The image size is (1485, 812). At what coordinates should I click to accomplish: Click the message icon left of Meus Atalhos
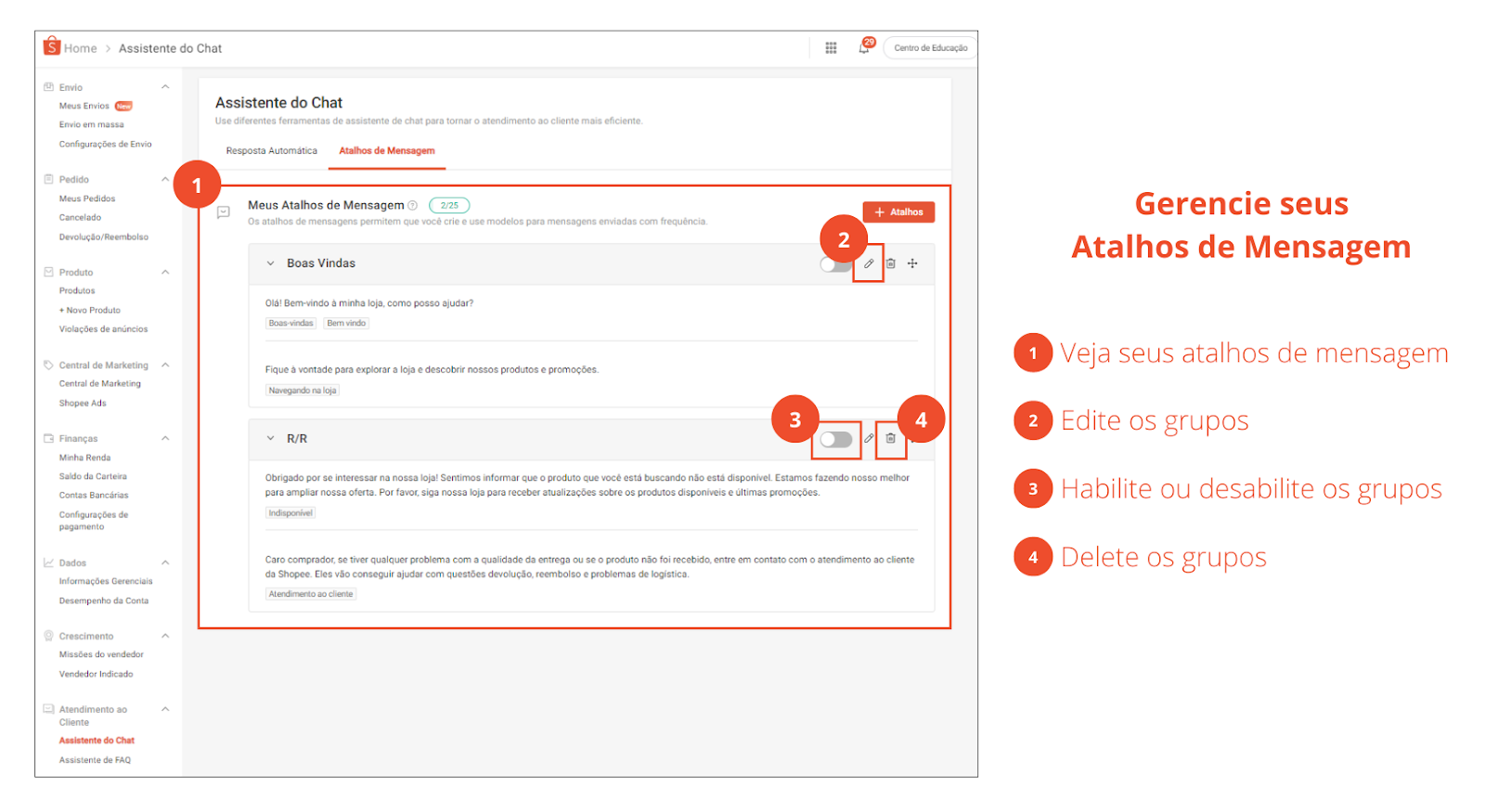pyautogui.click(x=223, y=213)
